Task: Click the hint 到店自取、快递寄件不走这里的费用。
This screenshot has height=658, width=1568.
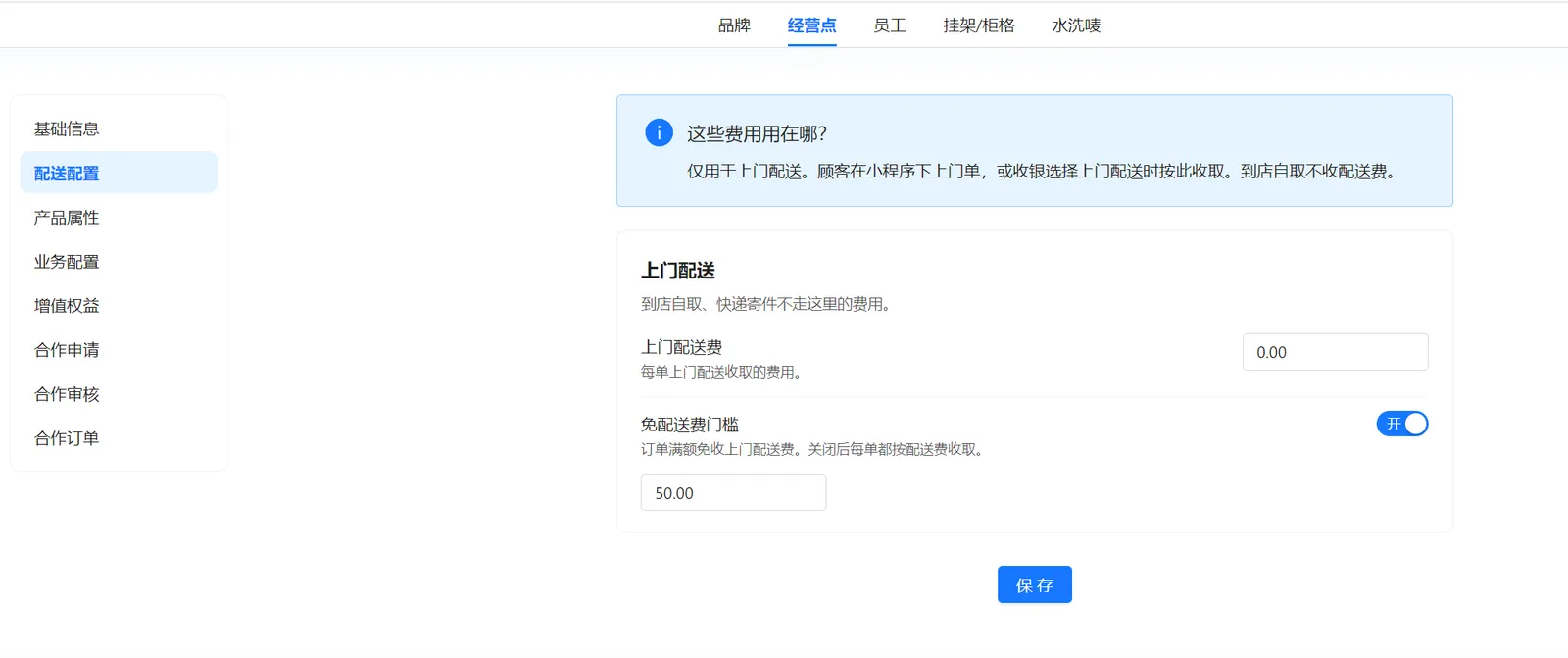Action: point(768,304)
